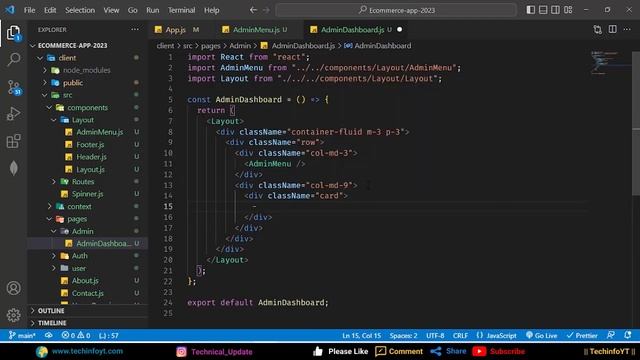The width and height of the screenshot is (640, 360).
Task: Open the errors and warnings status indicator
Action: pyautogui.click(x=76, y=336)
